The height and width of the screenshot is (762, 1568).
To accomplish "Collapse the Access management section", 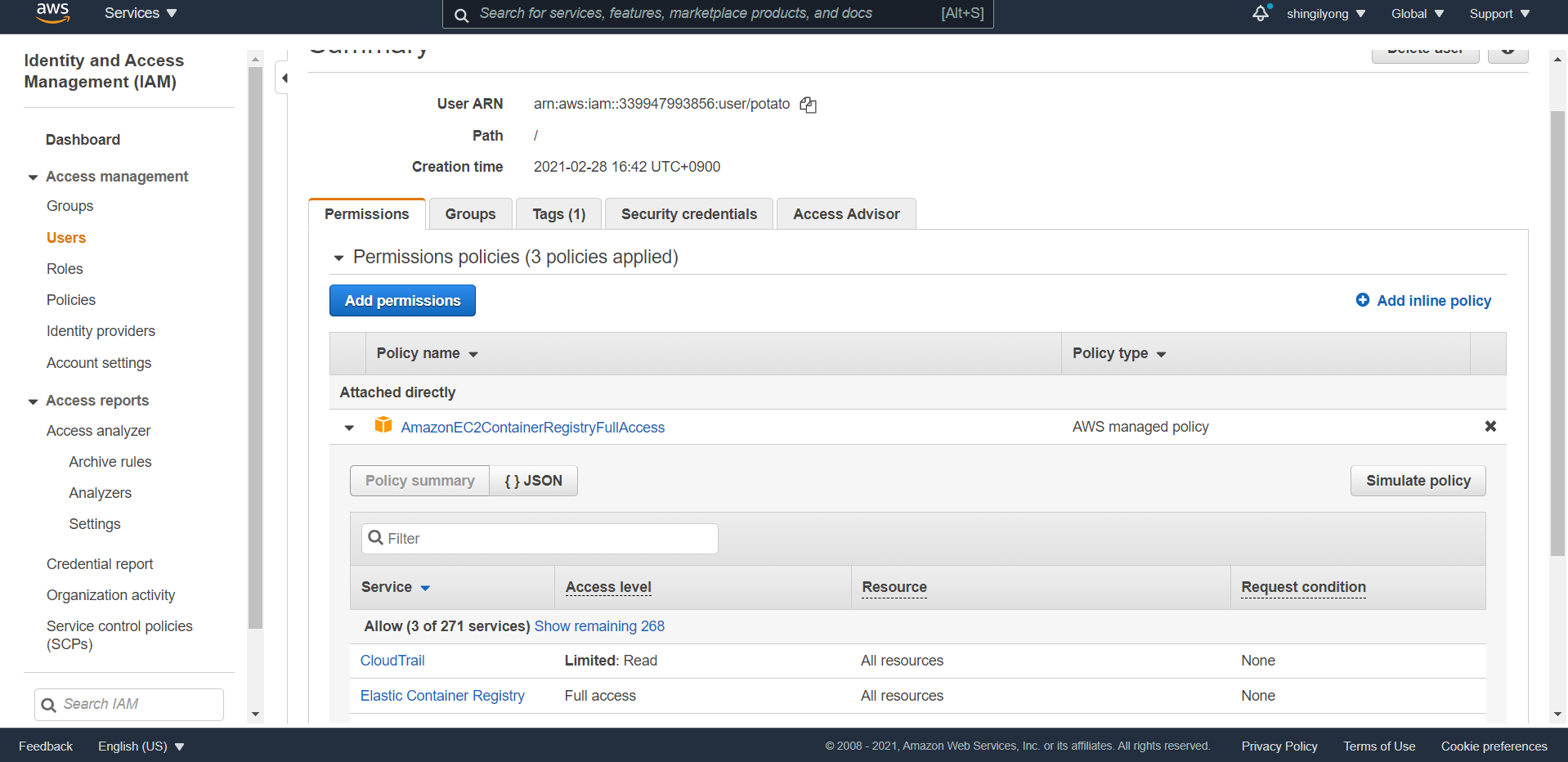I will tap(33, 177).
